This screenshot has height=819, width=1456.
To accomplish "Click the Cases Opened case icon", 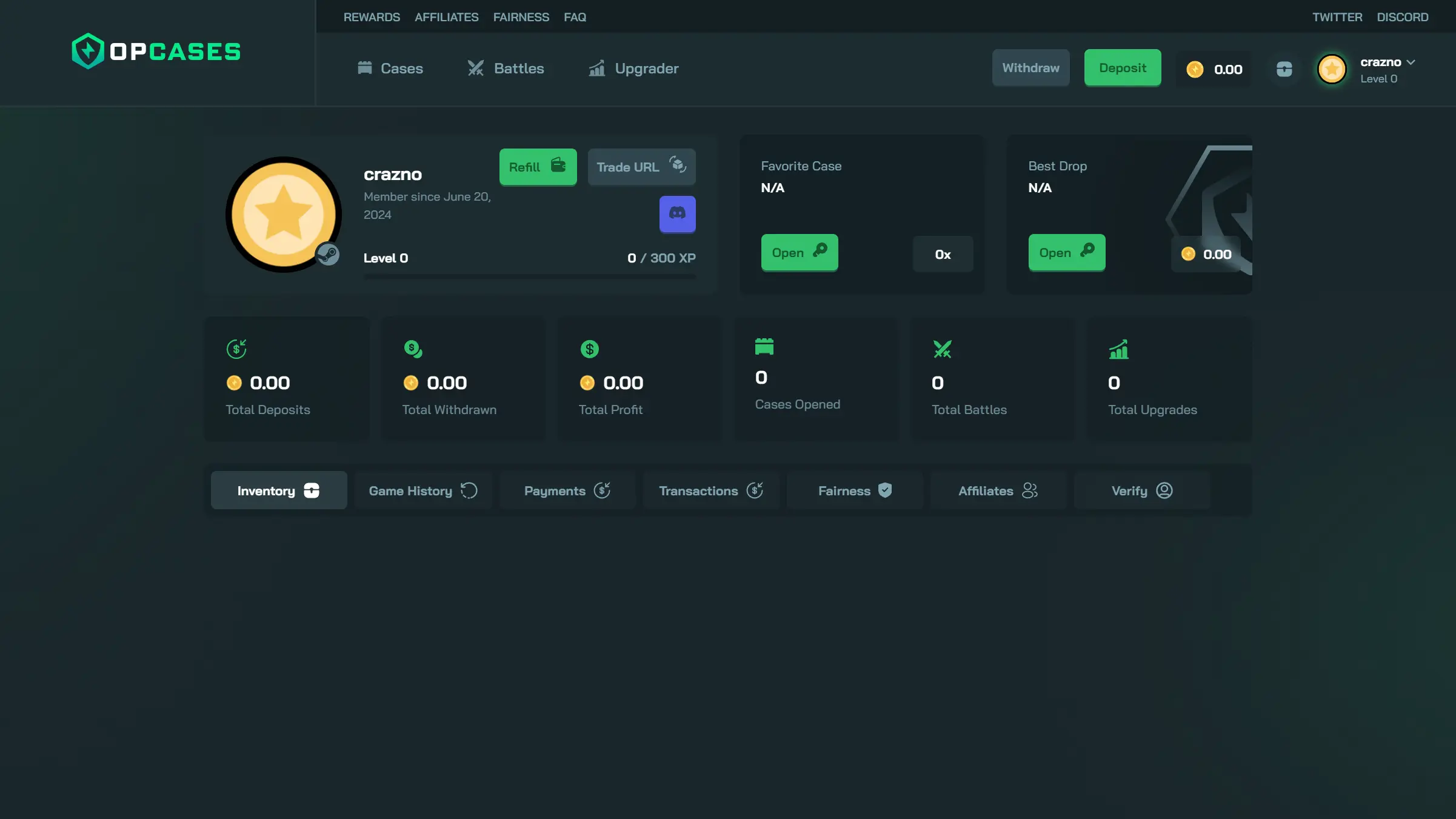I will coord(764,346).
